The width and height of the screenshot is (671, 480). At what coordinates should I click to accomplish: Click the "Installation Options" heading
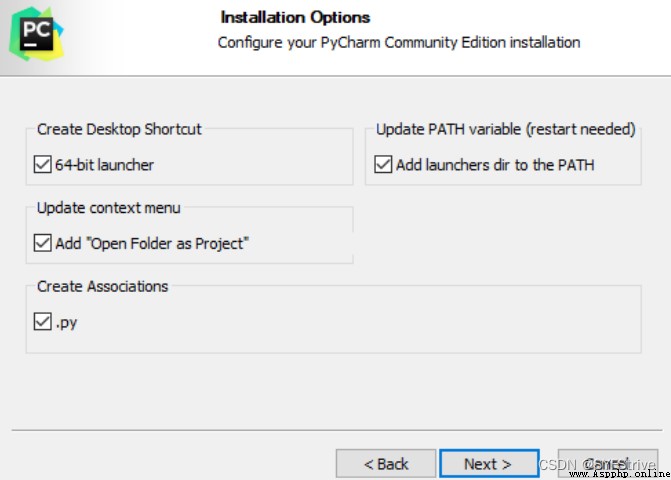coord(295,18)
